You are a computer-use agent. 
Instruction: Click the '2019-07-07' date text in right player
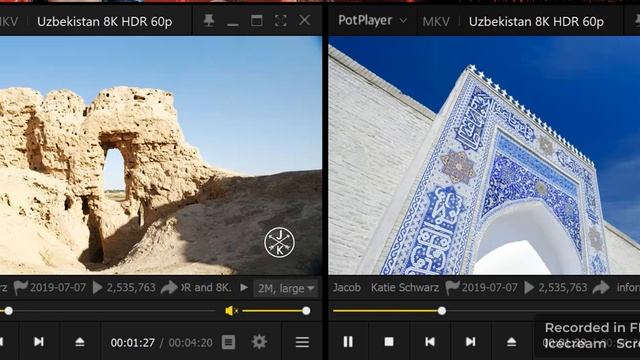489,288
